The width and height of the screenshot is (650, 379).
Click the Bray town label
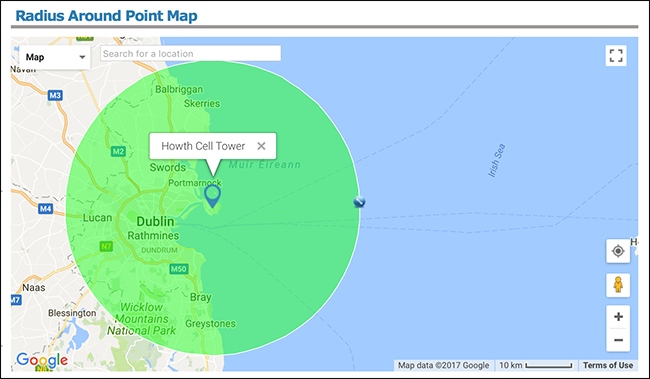coord(201,297)
